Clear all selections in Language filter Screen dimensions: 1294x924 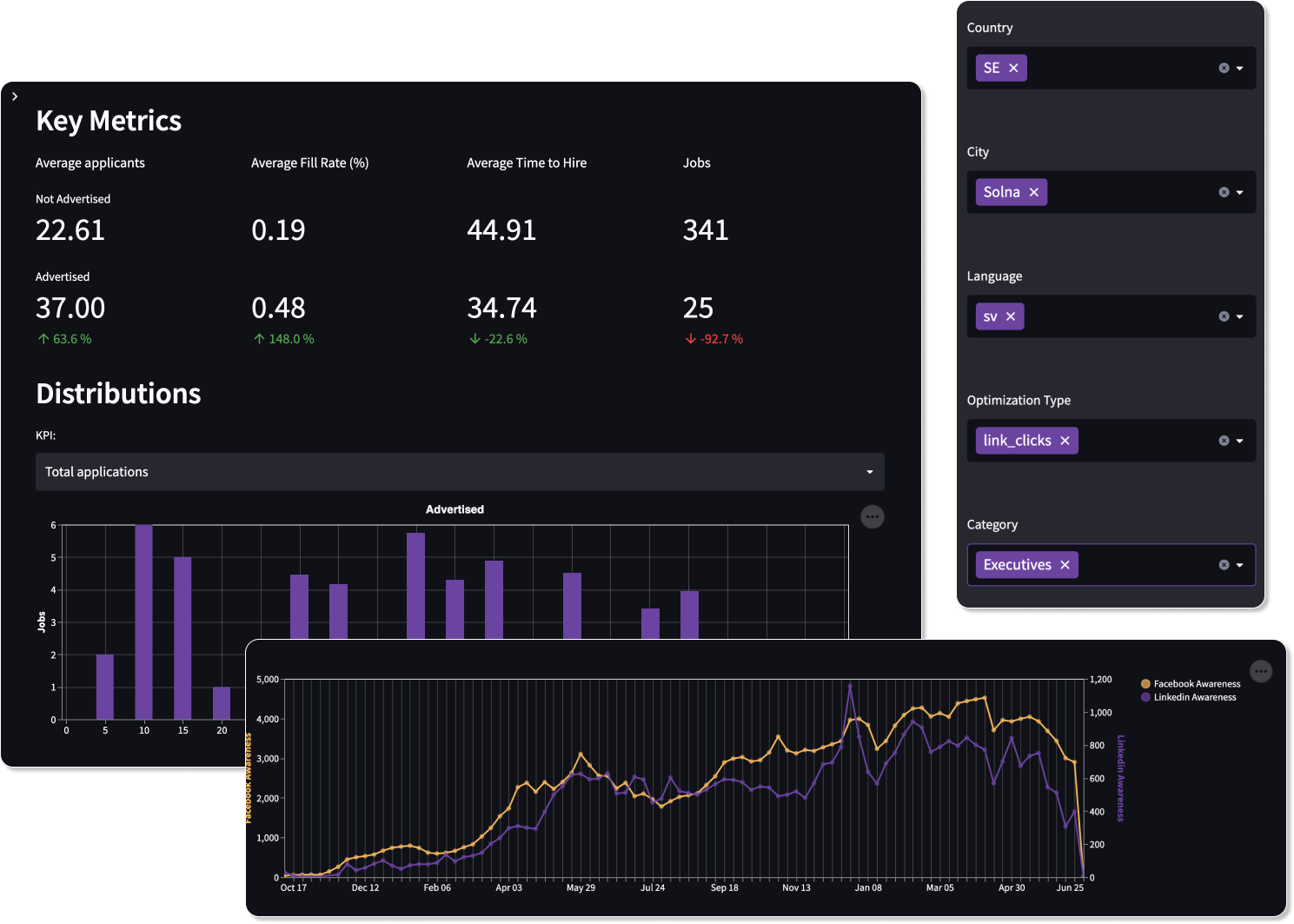point(1224,316)
